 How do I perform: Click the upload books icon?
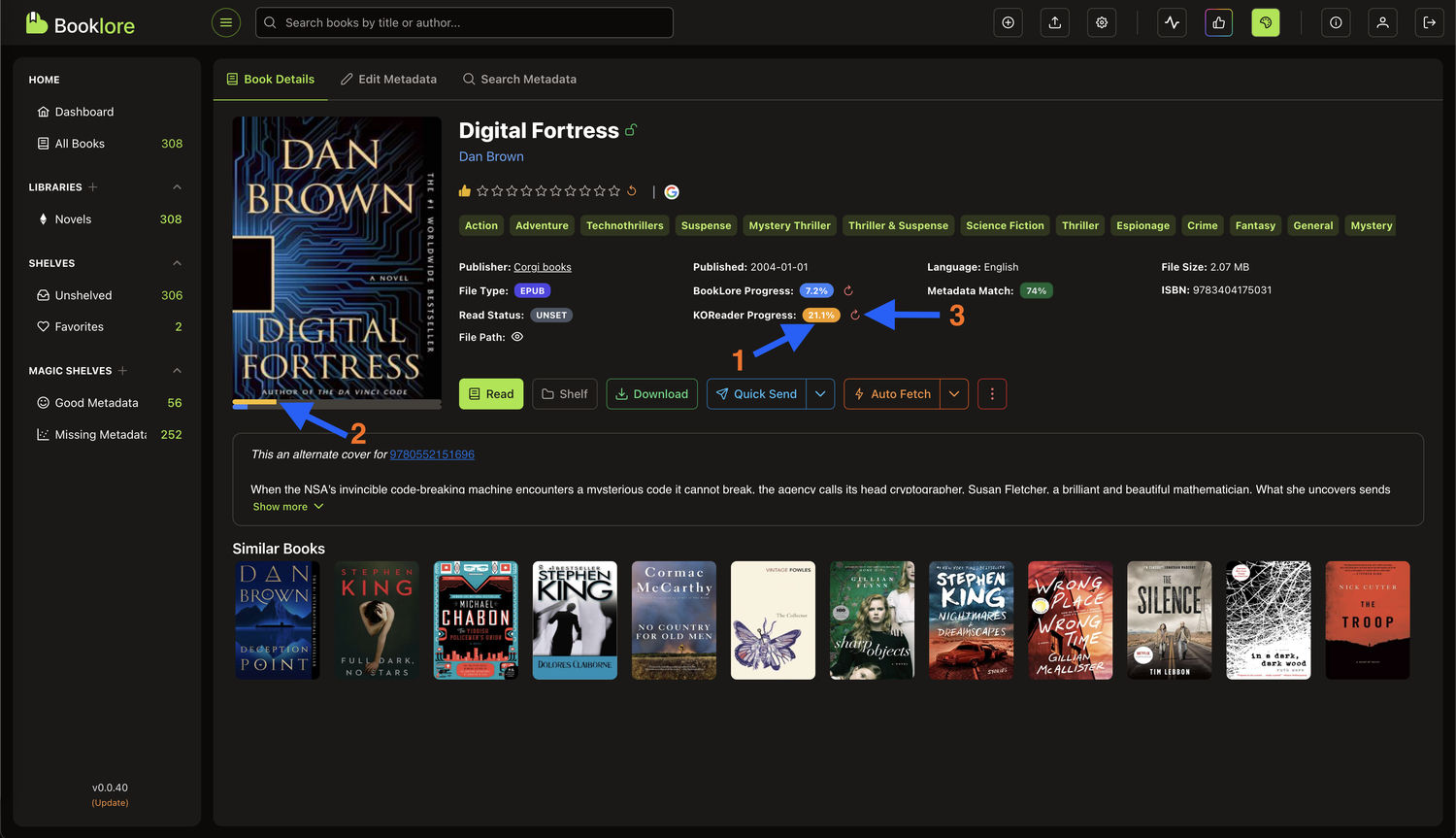[1054, 22]
